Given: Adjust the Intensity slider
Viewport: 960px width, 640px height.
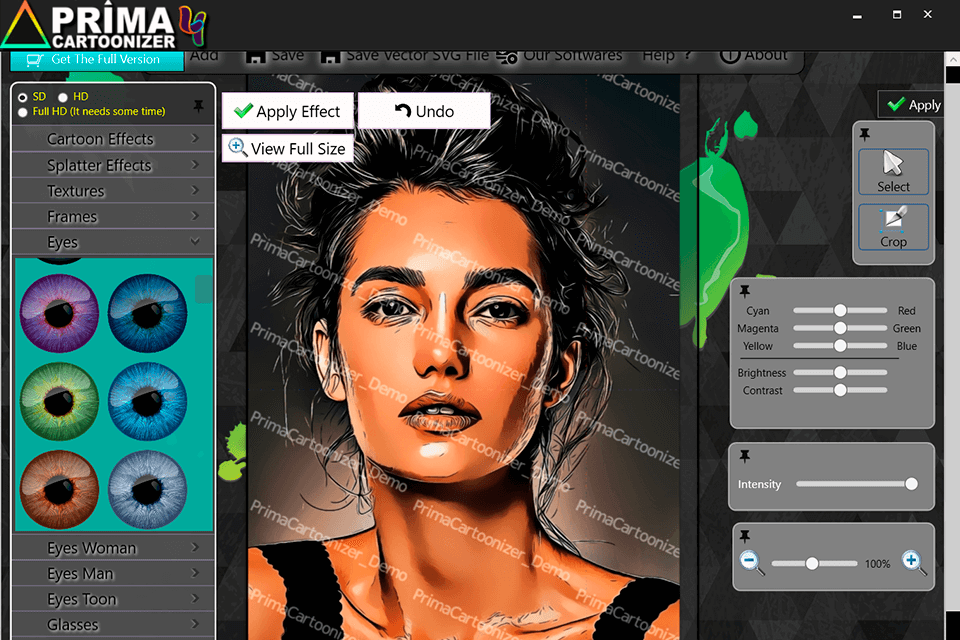Looking at the screenshot, I should [910, 484].
